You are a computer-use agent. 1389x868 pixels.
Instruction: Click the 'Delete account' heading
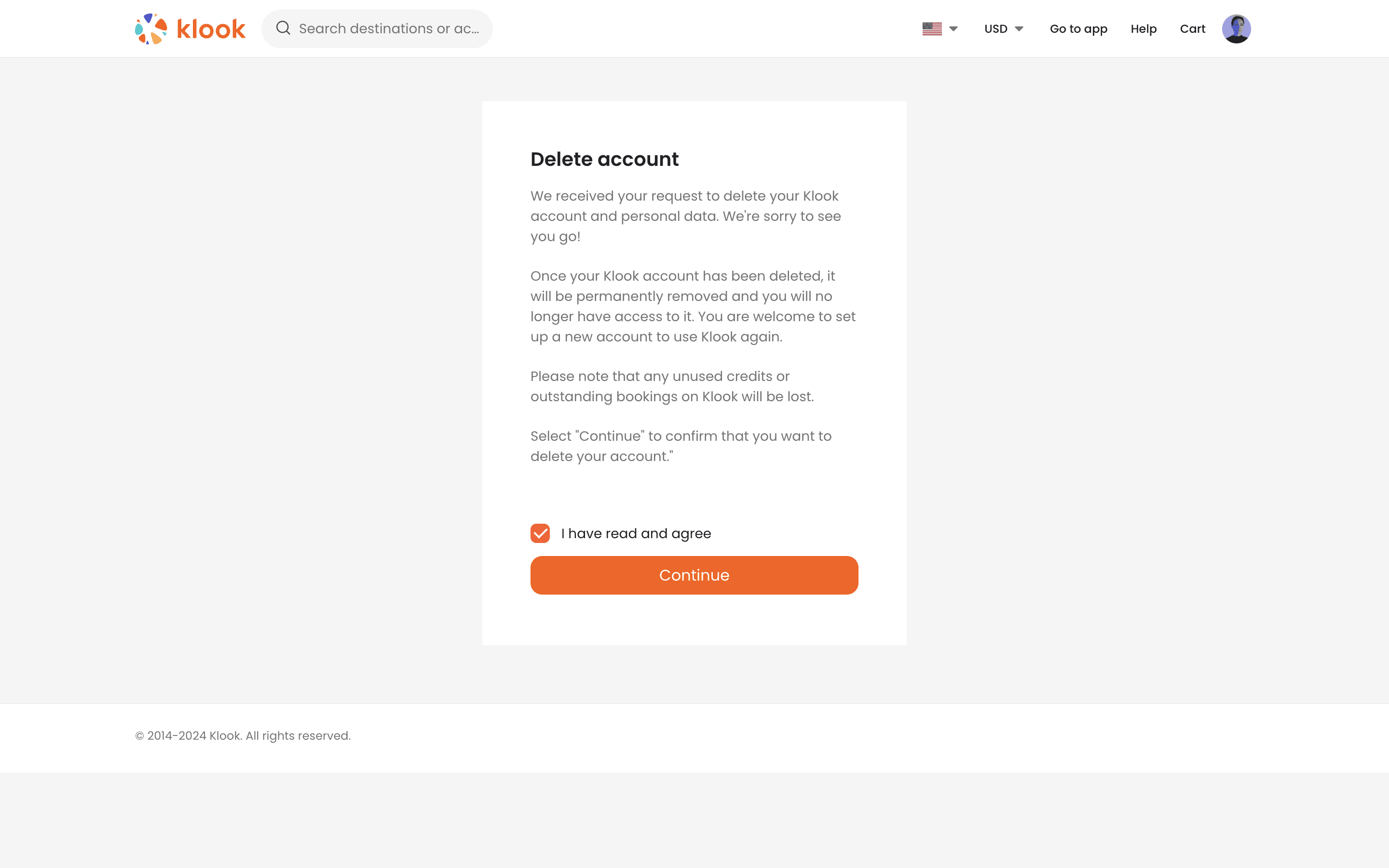(604, 159)
